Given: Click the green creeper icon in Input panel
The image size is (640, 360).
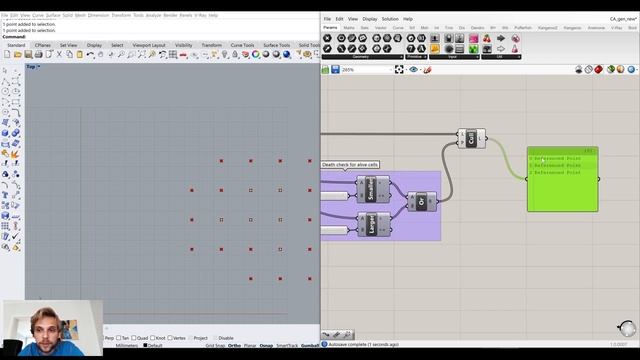Looking at the screenshot, I should pyautogui.click(x=473, y=49).
